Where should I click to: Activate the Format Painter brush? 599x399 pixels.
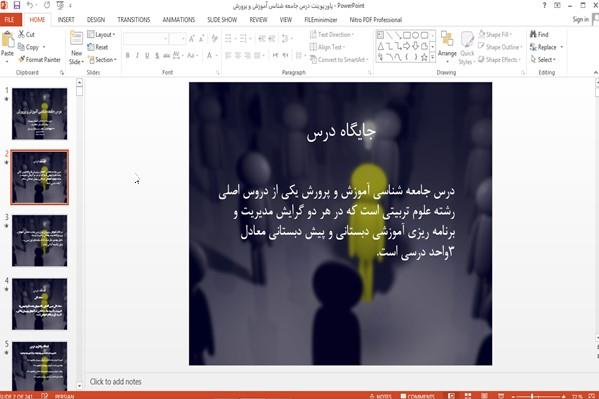tap(21, 59)
